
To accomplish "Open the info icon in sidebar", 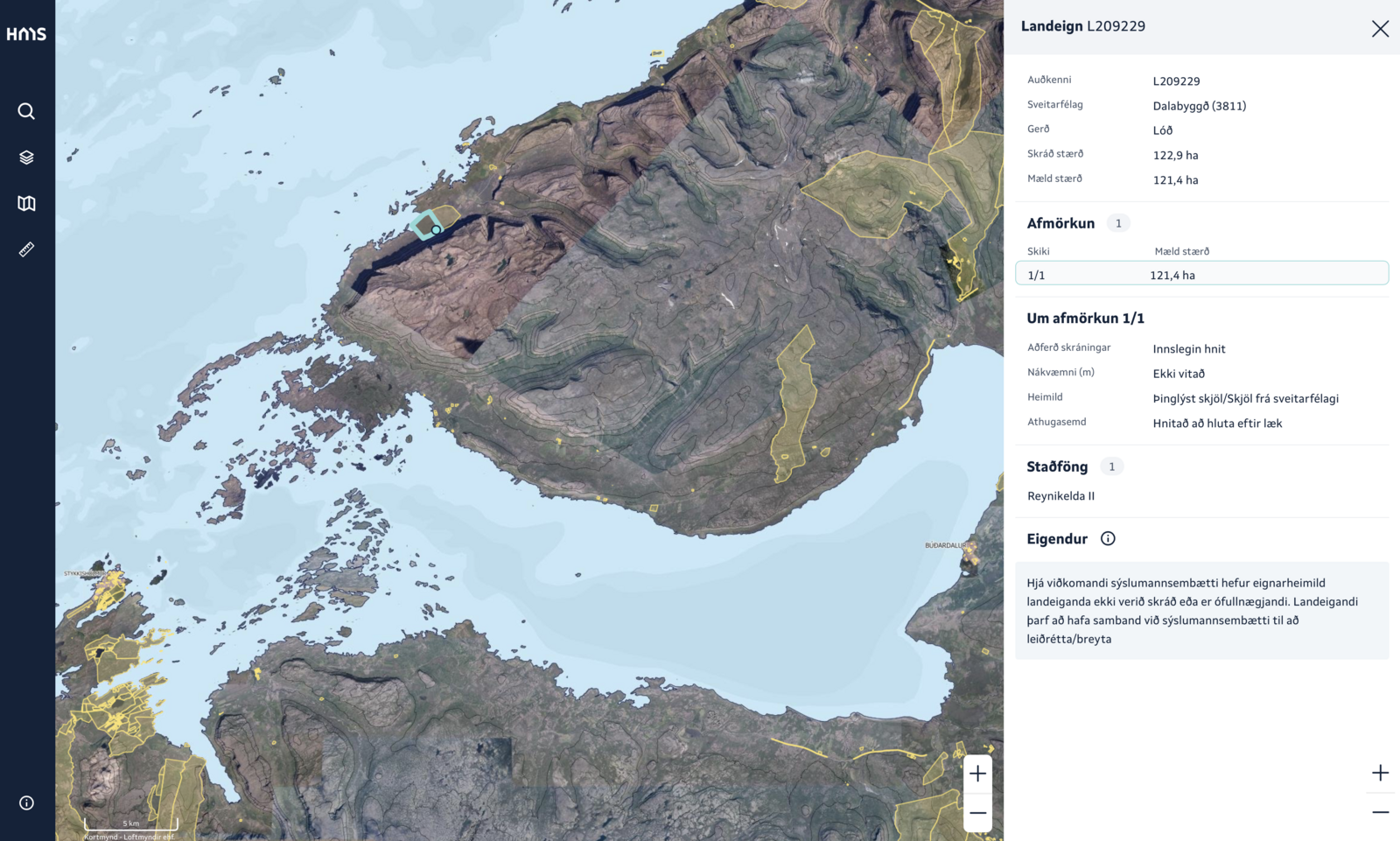I will [26, 802].
